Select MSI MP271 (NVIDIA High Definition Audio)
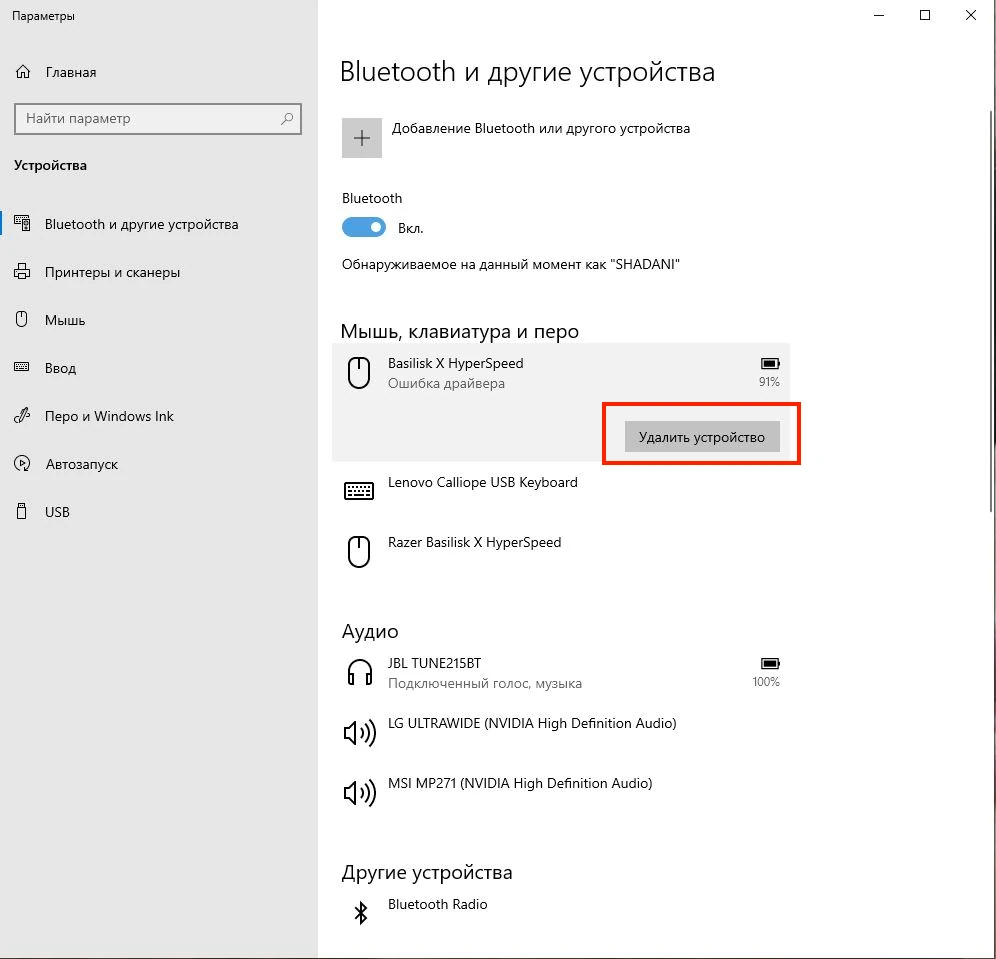The image size is (996, 959). 520,783
